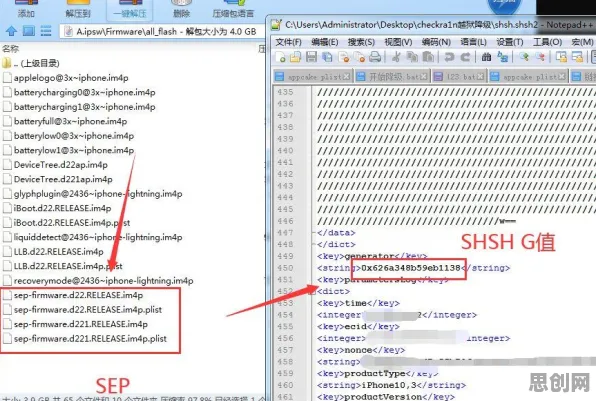Click the 添加 add button in archiver
The height and width of the screenshot is (401, 596).
(26, 9)
